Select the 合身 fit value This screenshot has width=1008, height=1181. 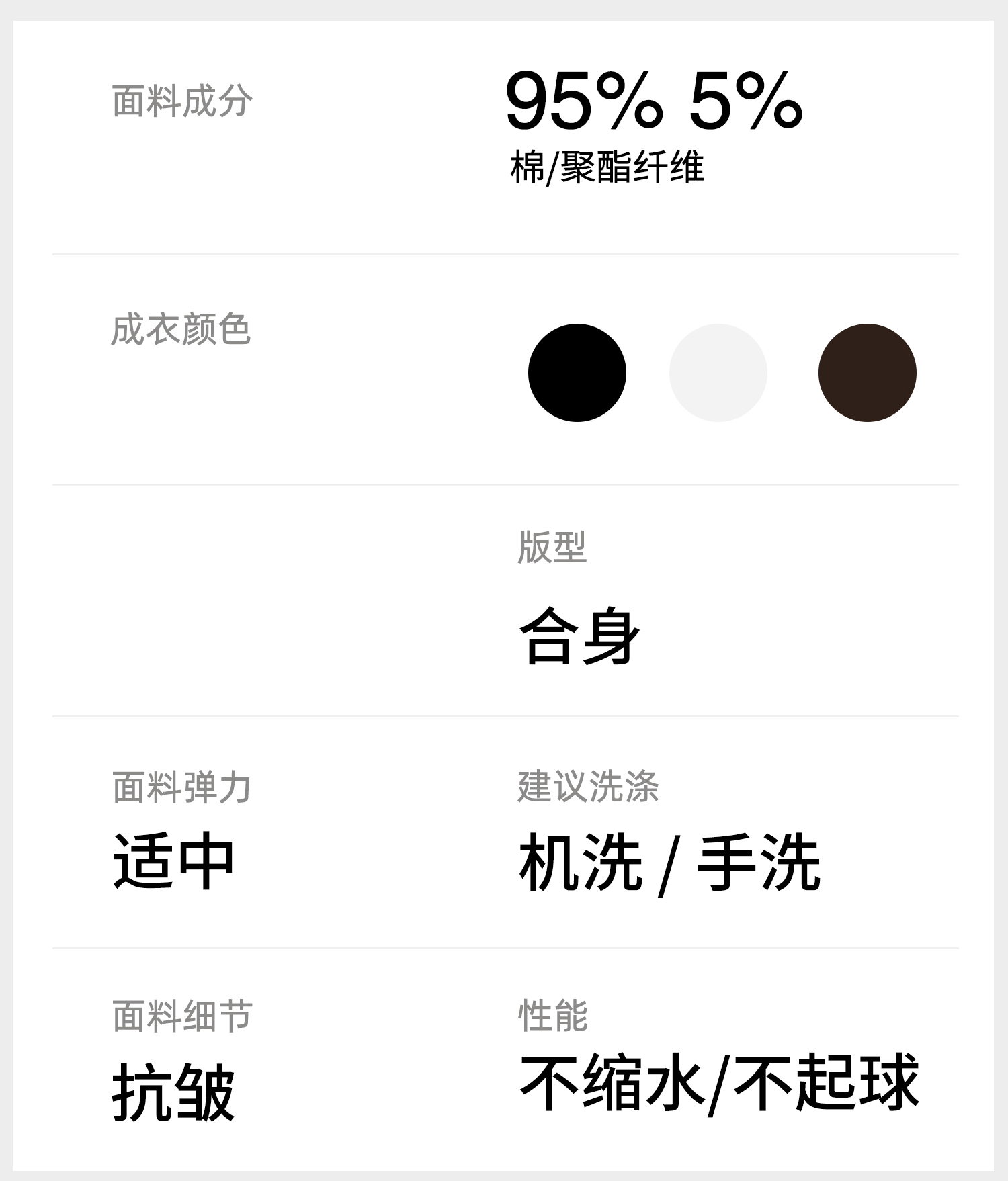tap(579, 636)
